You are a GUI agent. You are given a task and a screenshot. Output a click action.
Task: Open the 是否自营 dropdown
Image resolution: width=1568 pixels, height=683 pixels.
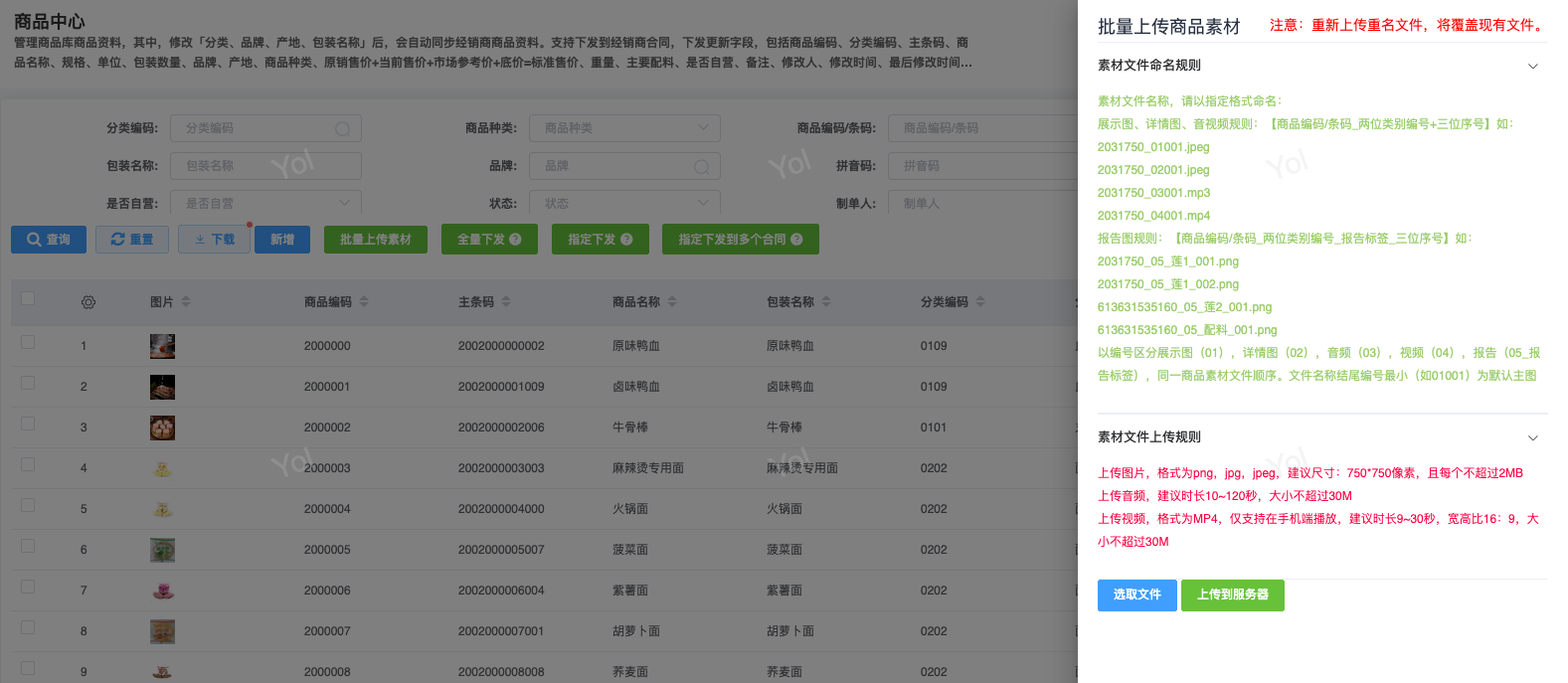tap(265, 204)
